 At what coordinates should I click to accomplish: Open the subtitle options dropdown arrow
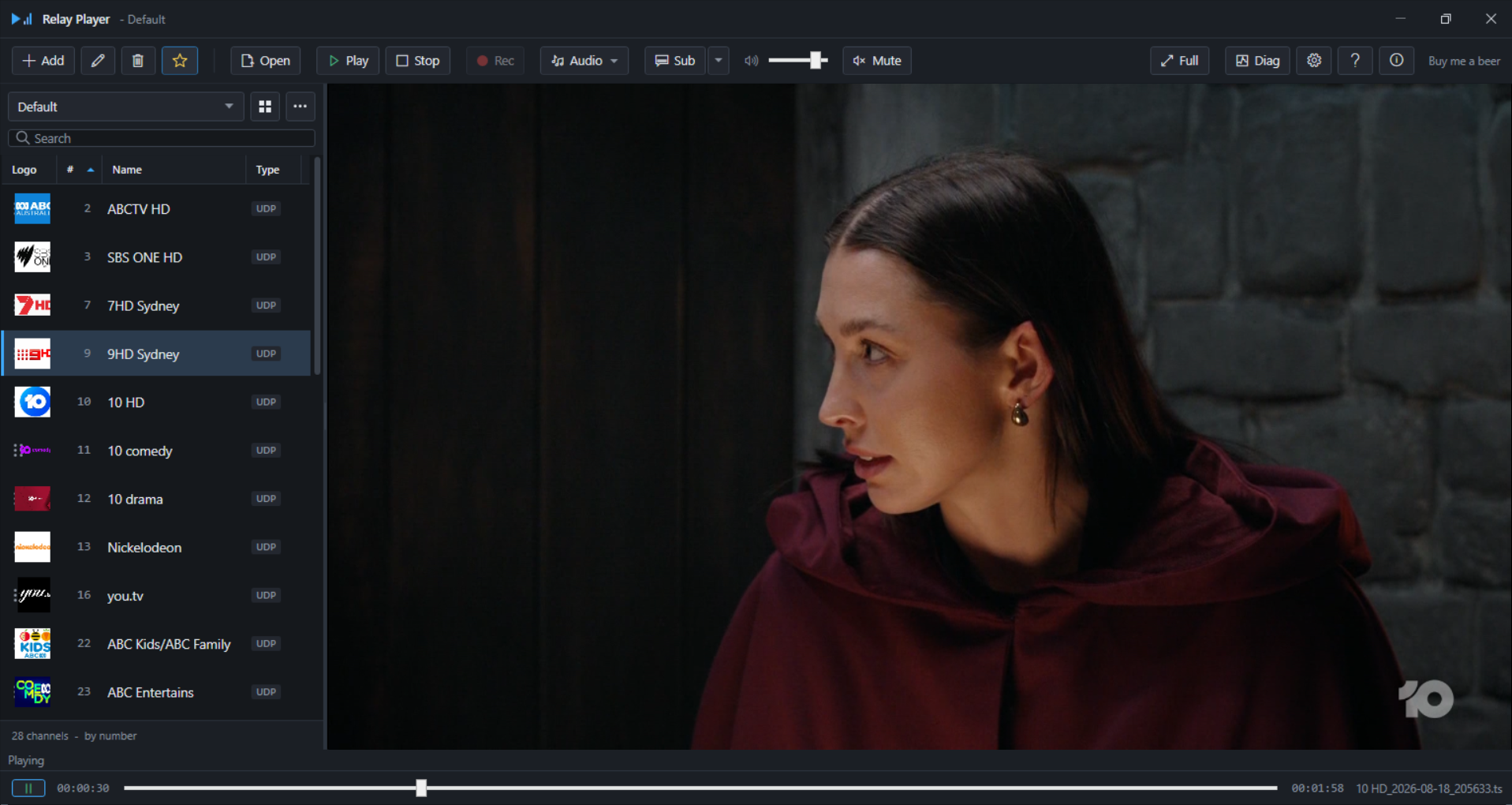(x=719, y=61)
